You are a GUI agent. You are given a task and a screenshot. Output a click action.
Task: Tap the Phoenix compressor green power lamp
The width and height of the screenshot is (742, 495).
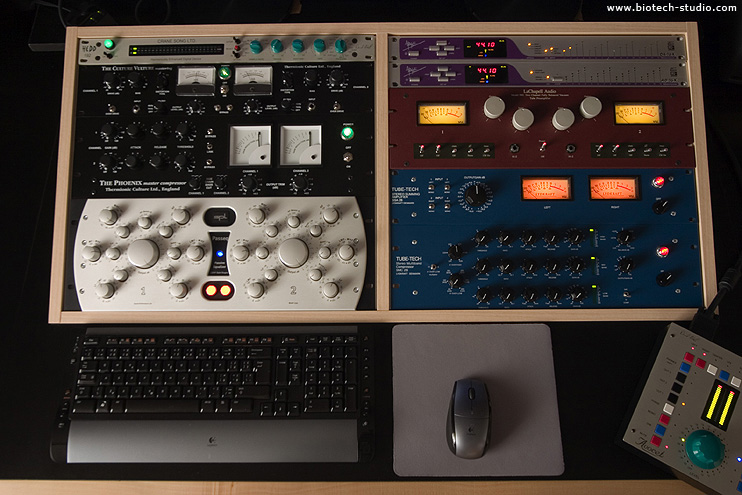(347, 133)
